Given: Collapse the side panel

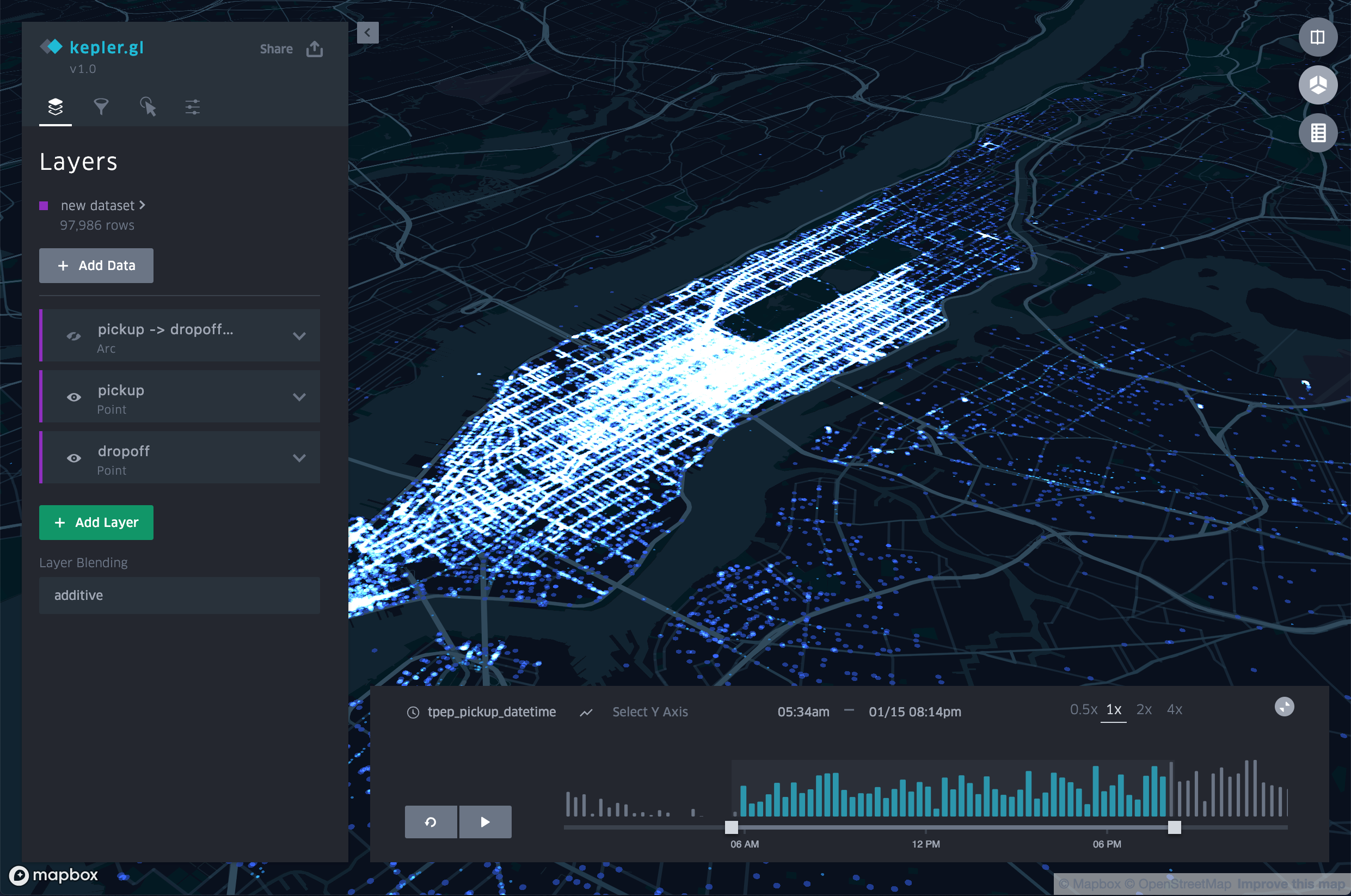Looking at the screenshot, I should pos(368,33).
